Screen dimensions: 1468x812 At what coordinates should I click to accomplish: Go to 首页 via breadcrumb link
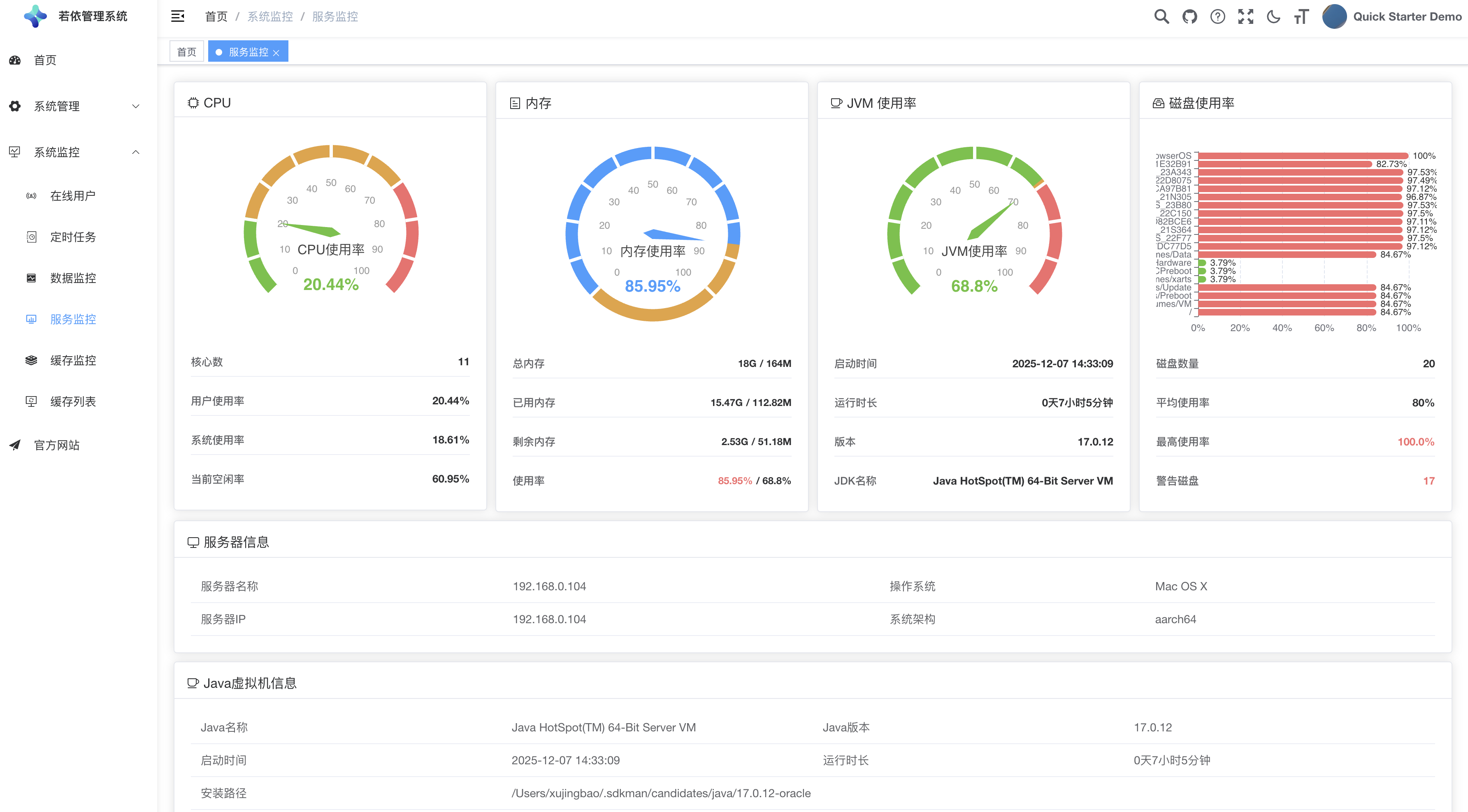point(216,16)
